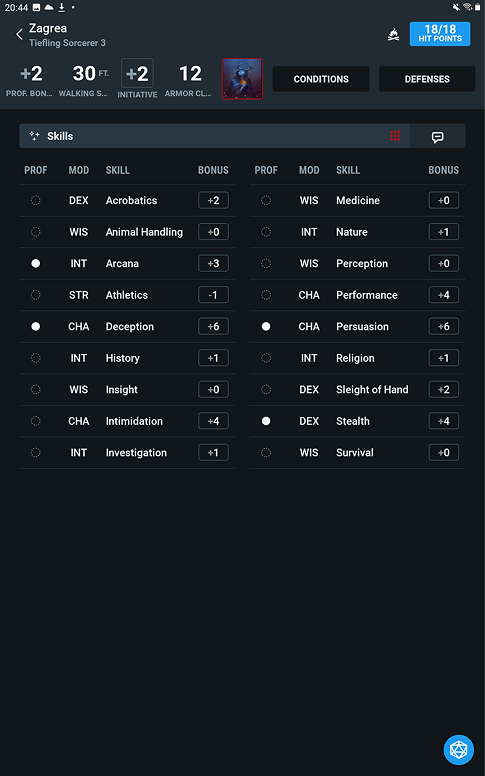Open Zagrea's character portrait thumbnail
This screenshot has width=485, height=776.
tap(242, 79)
